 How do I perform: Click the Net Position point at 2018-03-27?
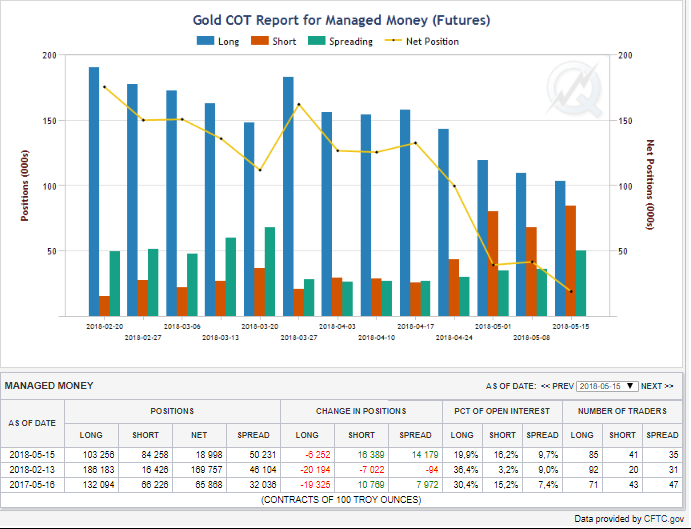[299, 104]
